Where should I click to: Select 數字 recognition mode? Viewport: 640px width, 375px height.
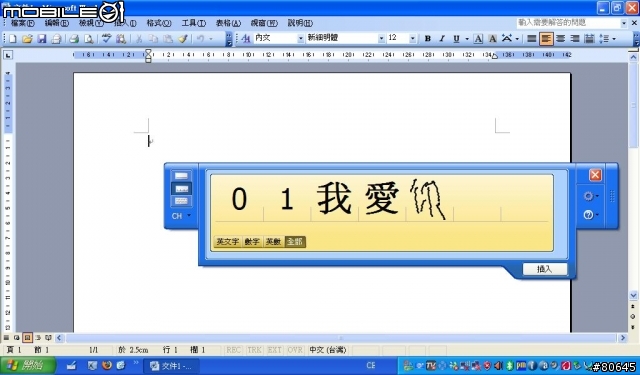252,242
